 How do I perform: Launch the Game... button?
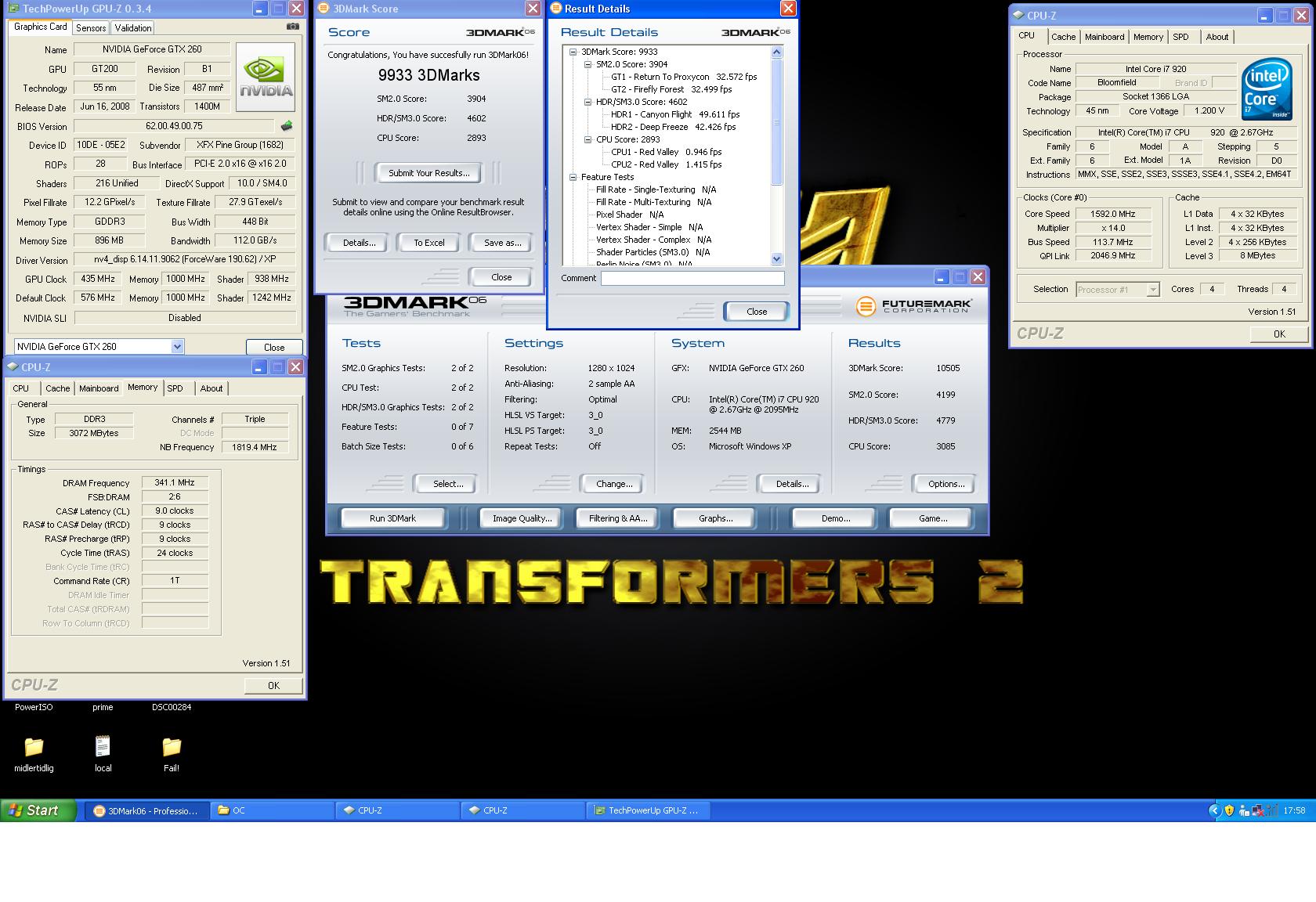932,518
